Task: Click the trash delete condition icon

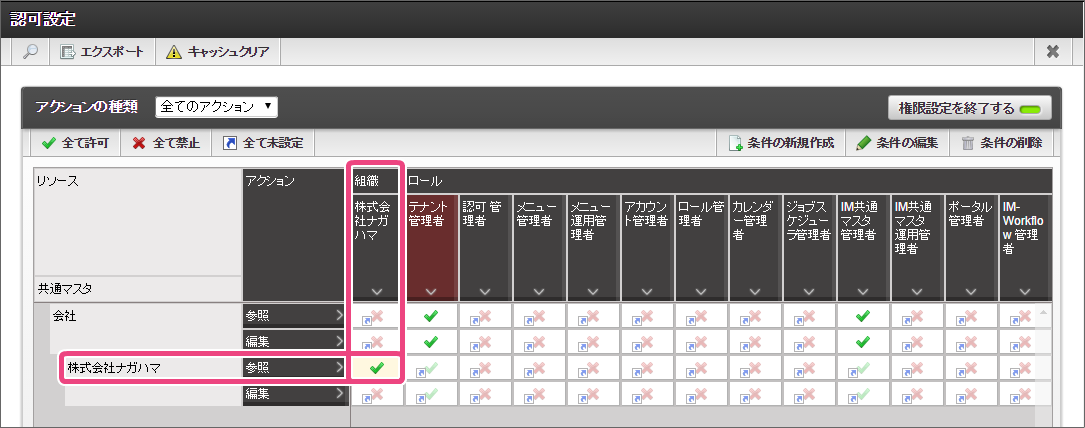Action: pyautogui.click(x=968, y=143)
